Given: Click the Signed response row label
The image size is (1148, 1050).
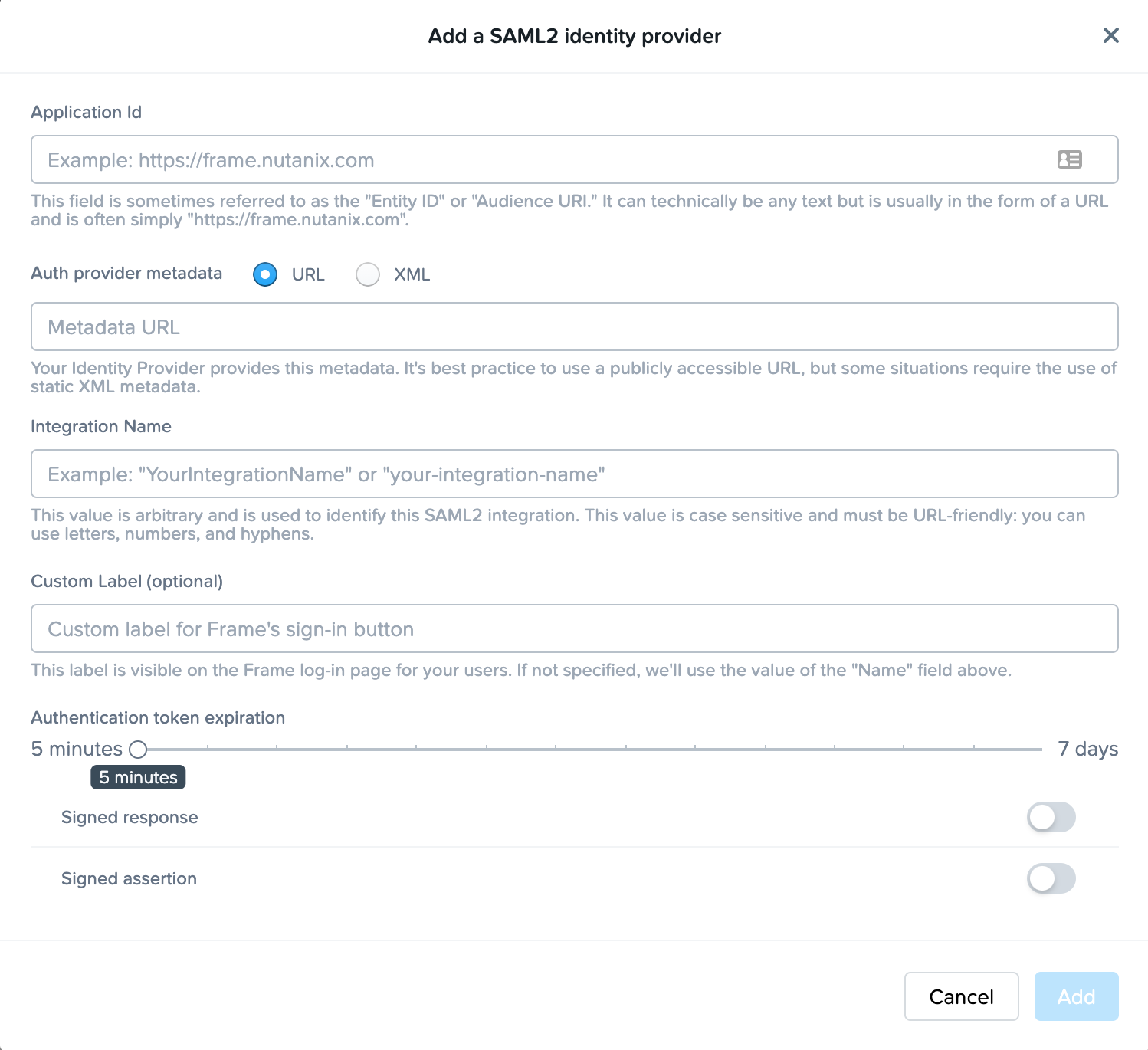Looking at the screenshot, I should point(130,817).
